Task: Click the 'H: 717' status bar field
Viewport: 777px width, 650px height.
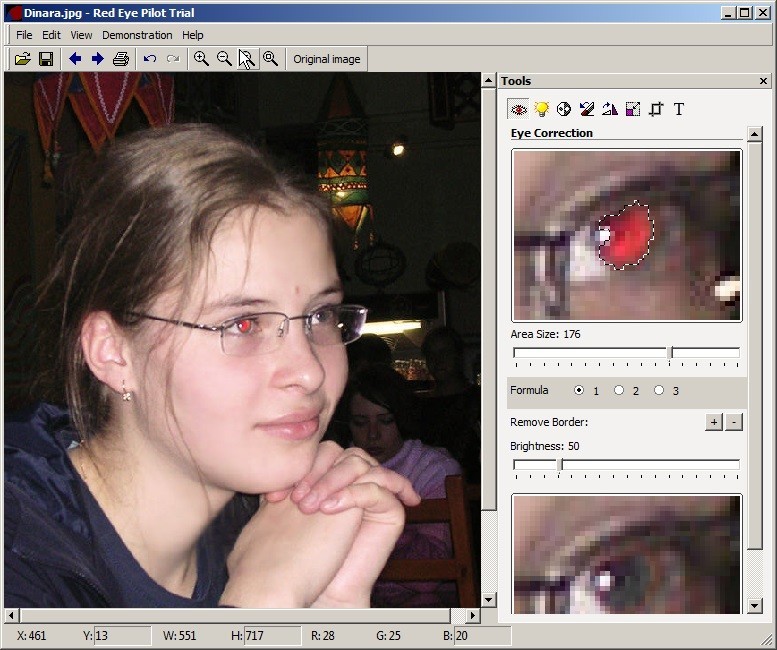Action: point(272,636)
